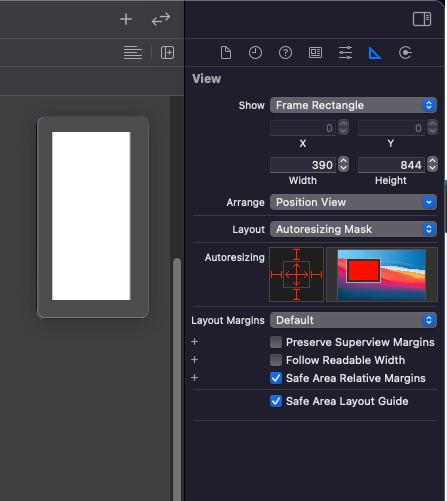Click plus beside Safe Area Relative Margins

coord(195,378)
